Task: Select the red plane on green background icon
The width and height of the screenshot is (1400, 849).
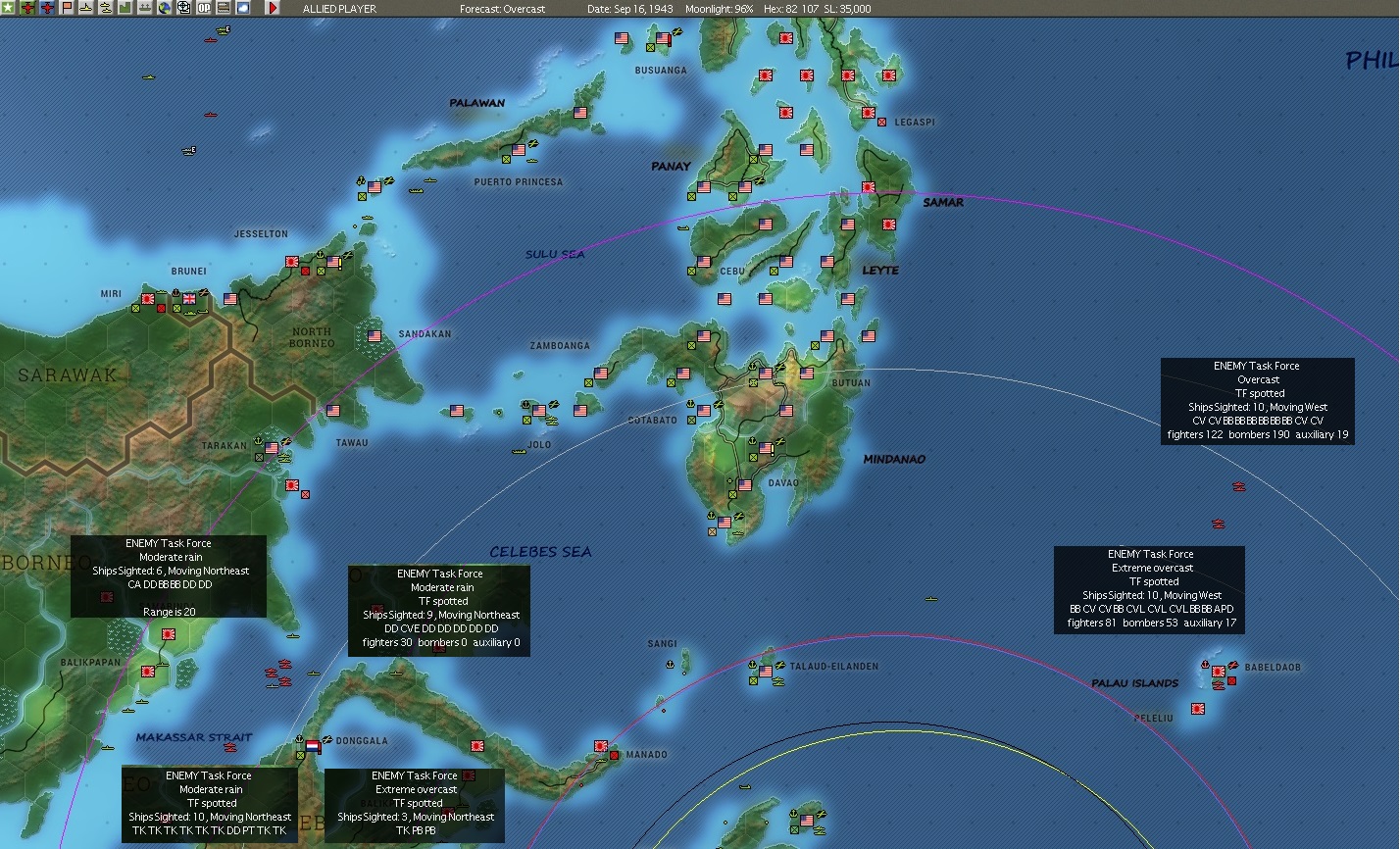Action: (27, 8)
